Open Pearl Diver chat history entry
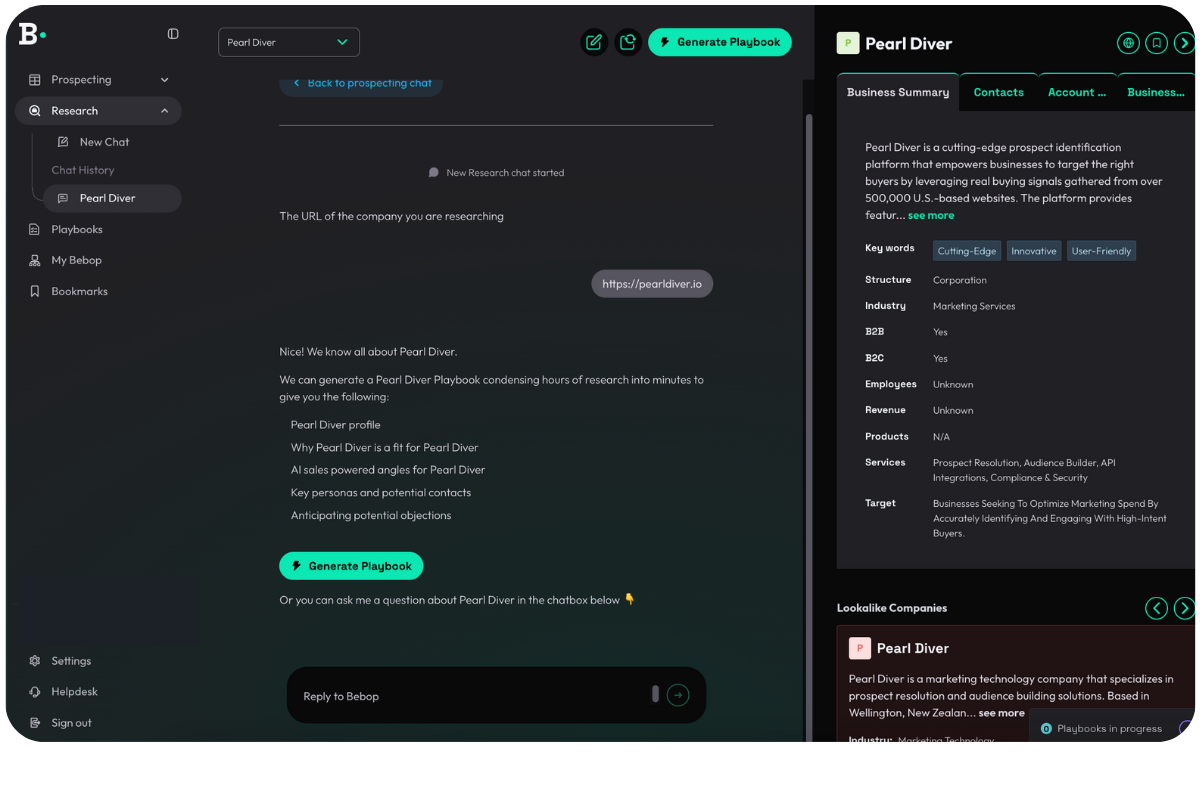 click(x=112, y=198)
